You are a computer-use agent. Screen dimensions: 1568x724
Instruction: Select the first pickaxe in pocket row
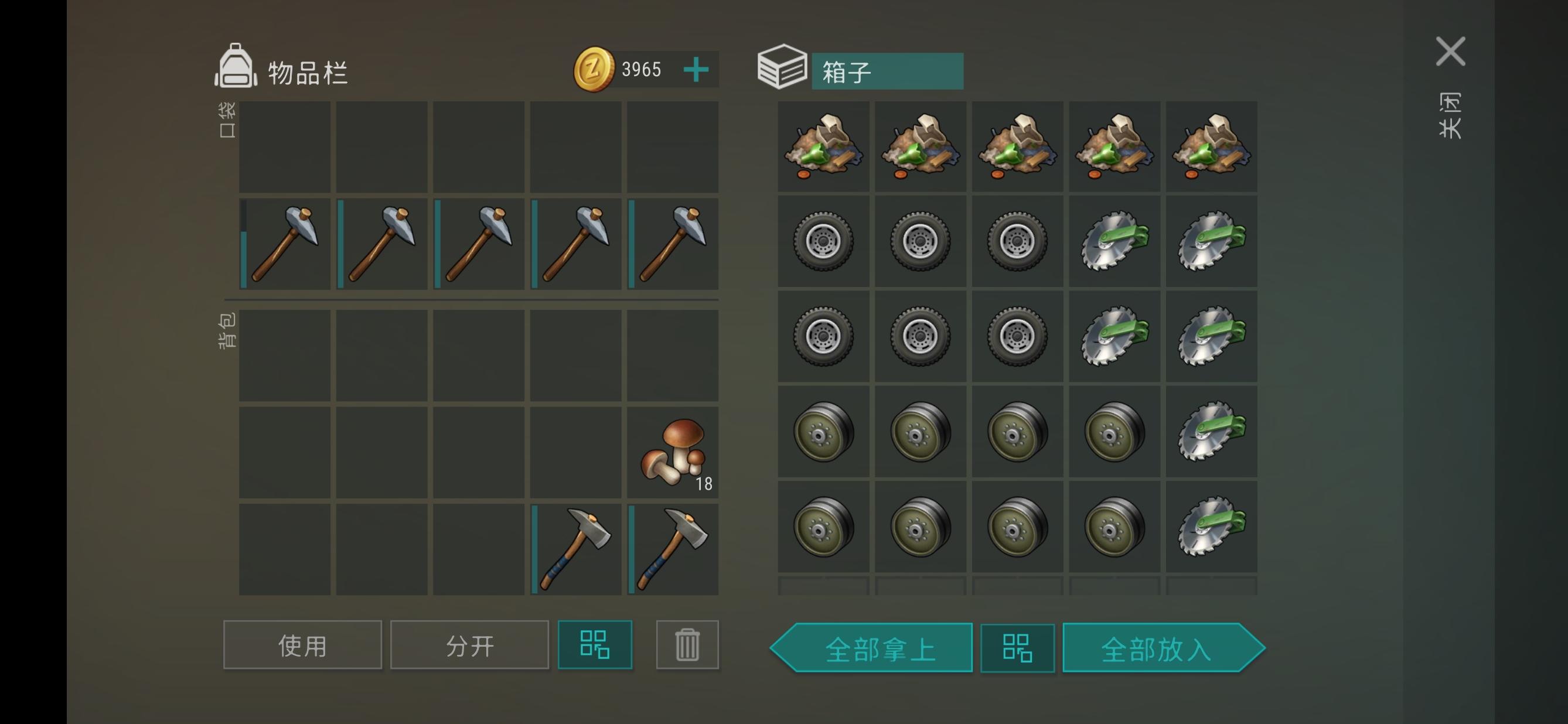(285, 243)
